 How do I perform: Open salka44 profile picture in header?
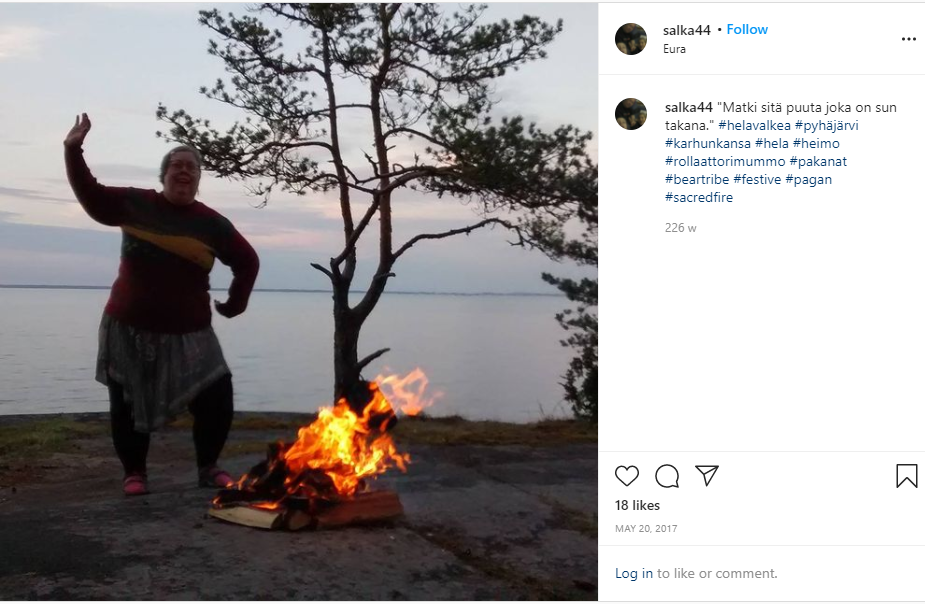(x=631, y=39)
